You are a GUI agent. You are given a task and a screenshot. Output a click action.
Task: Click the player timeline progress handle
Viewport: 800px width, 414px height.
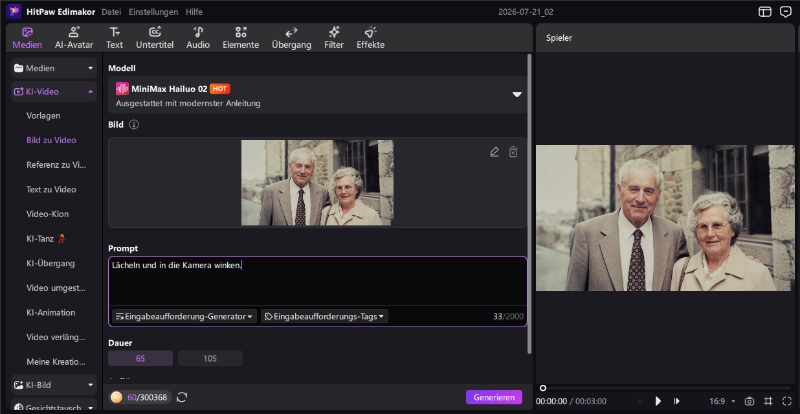pyautogui.click(x=543, y=388)
